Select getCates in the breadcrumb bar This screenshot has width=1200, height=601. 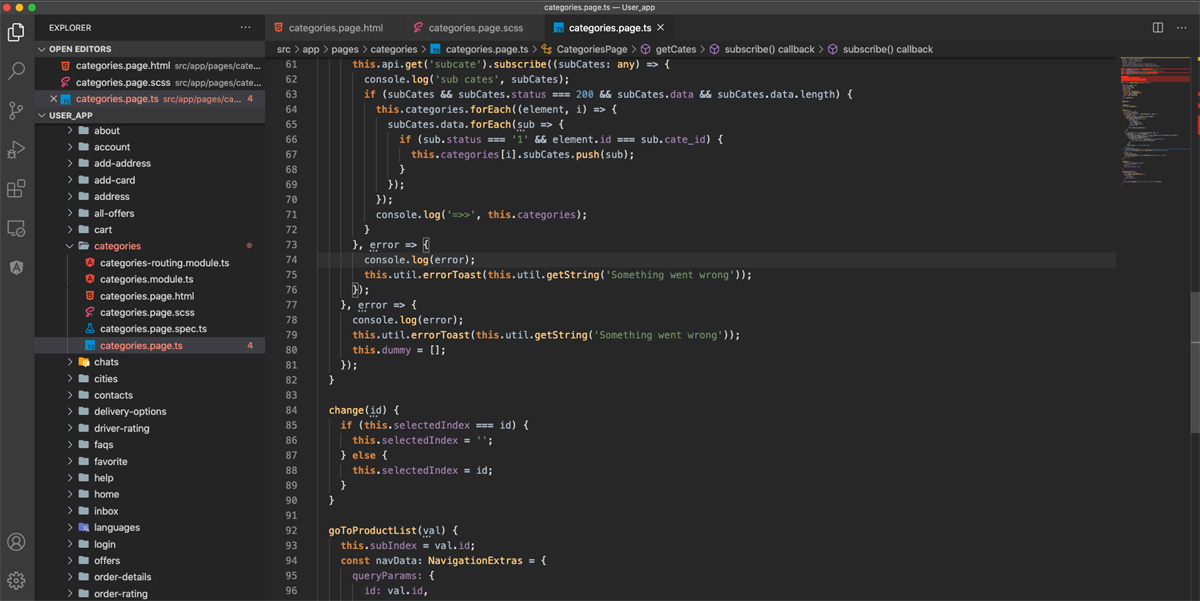(x=675, y=49)
